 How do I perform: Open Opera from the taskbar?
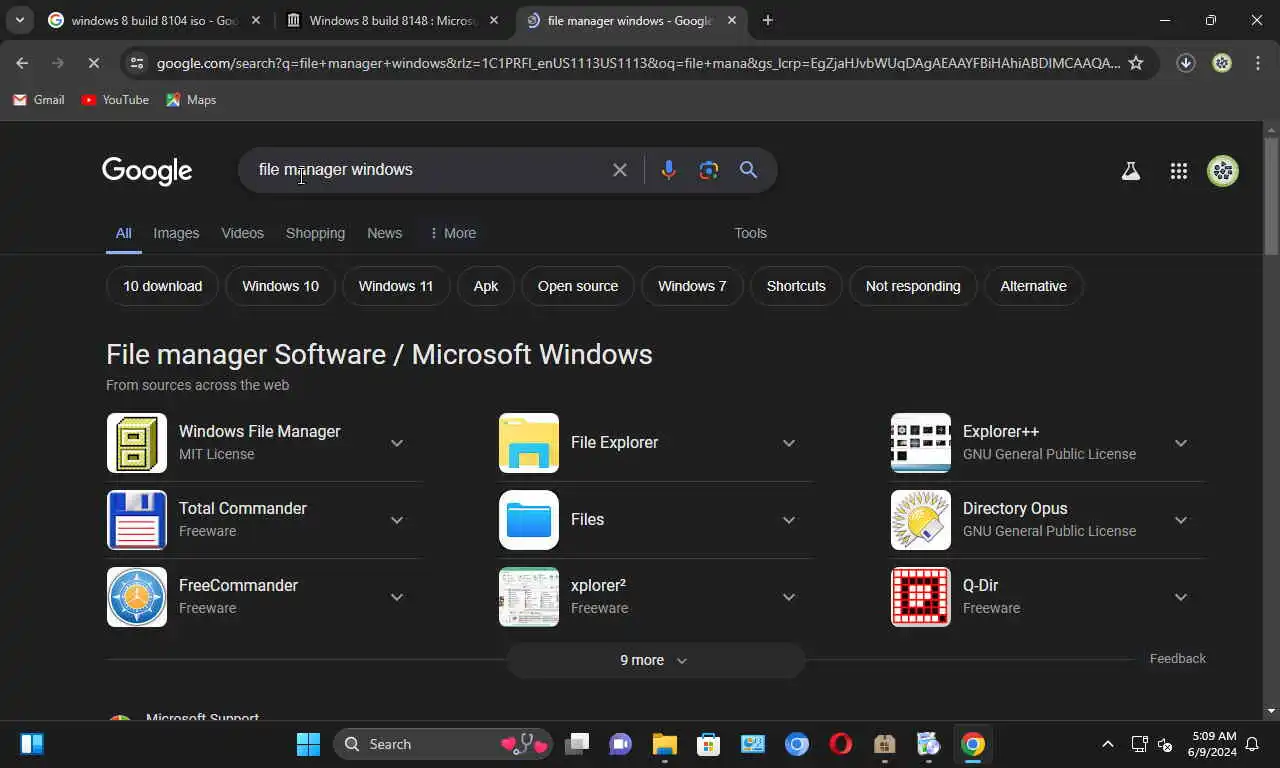(840, 744)
